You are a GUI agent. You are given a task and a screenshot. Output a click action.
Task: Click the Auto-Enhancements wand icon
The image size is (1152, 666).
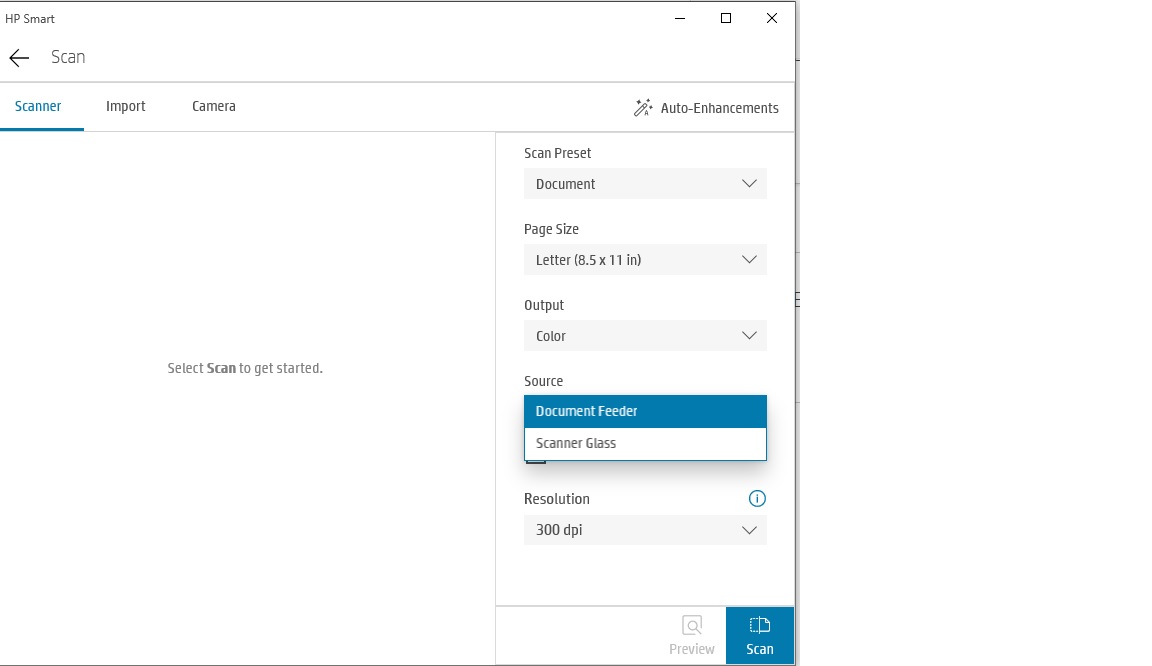tap(642, 107)
